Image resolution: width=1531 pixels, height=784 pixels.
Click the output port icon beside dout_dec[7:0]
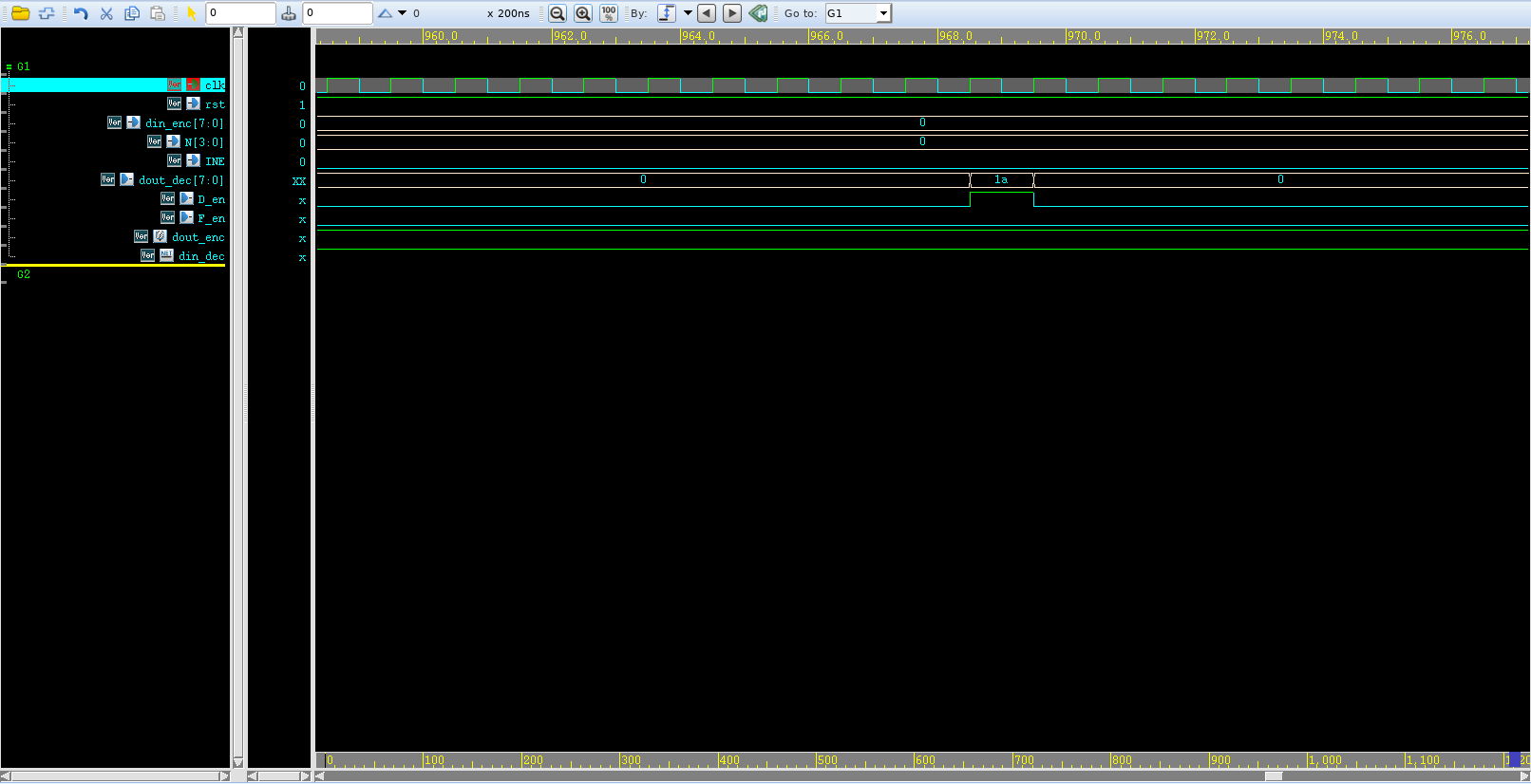(126, 179)
